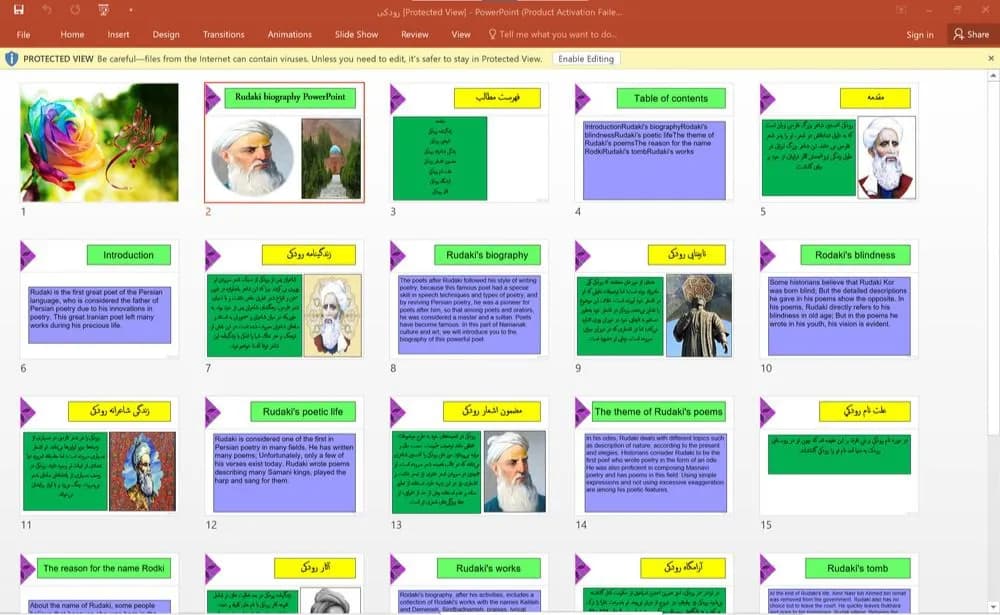Image resolution: width=1000 pixels, height=615 pixels.
Task: Select the Rudaki biography PowerPoint slide
Action: click(284, 142)
